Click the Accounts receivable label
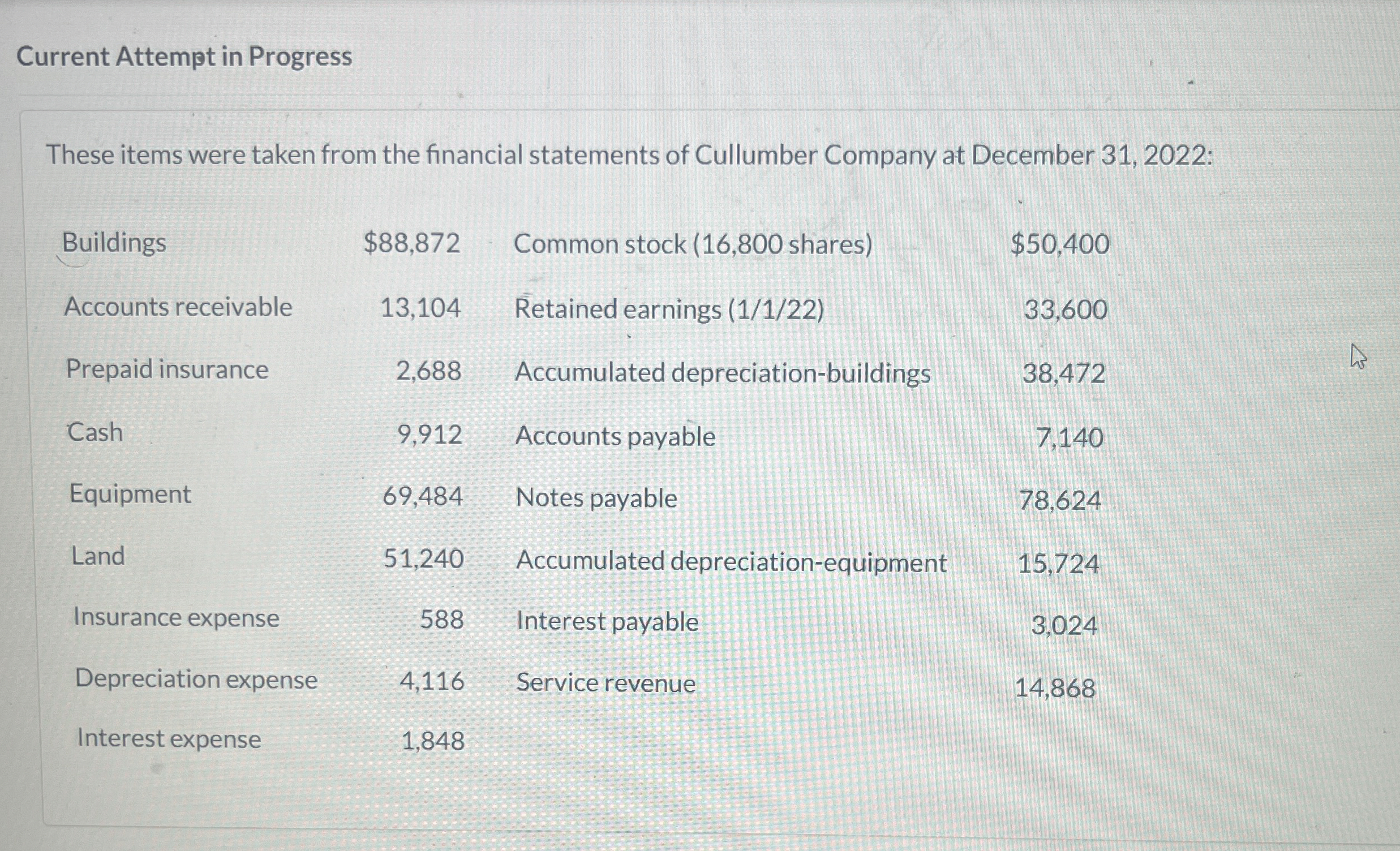The height and width of the screenshot is (851, 1400). click(178, 307)
